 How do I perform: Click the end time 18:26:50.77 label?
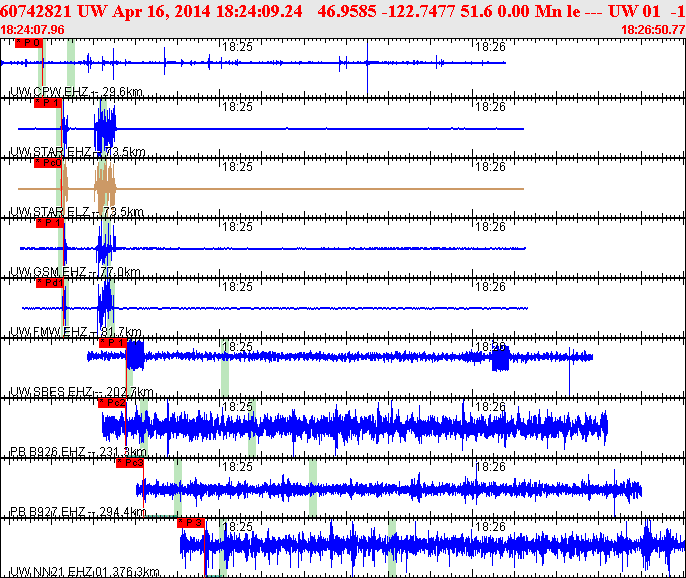coord(652,30)
